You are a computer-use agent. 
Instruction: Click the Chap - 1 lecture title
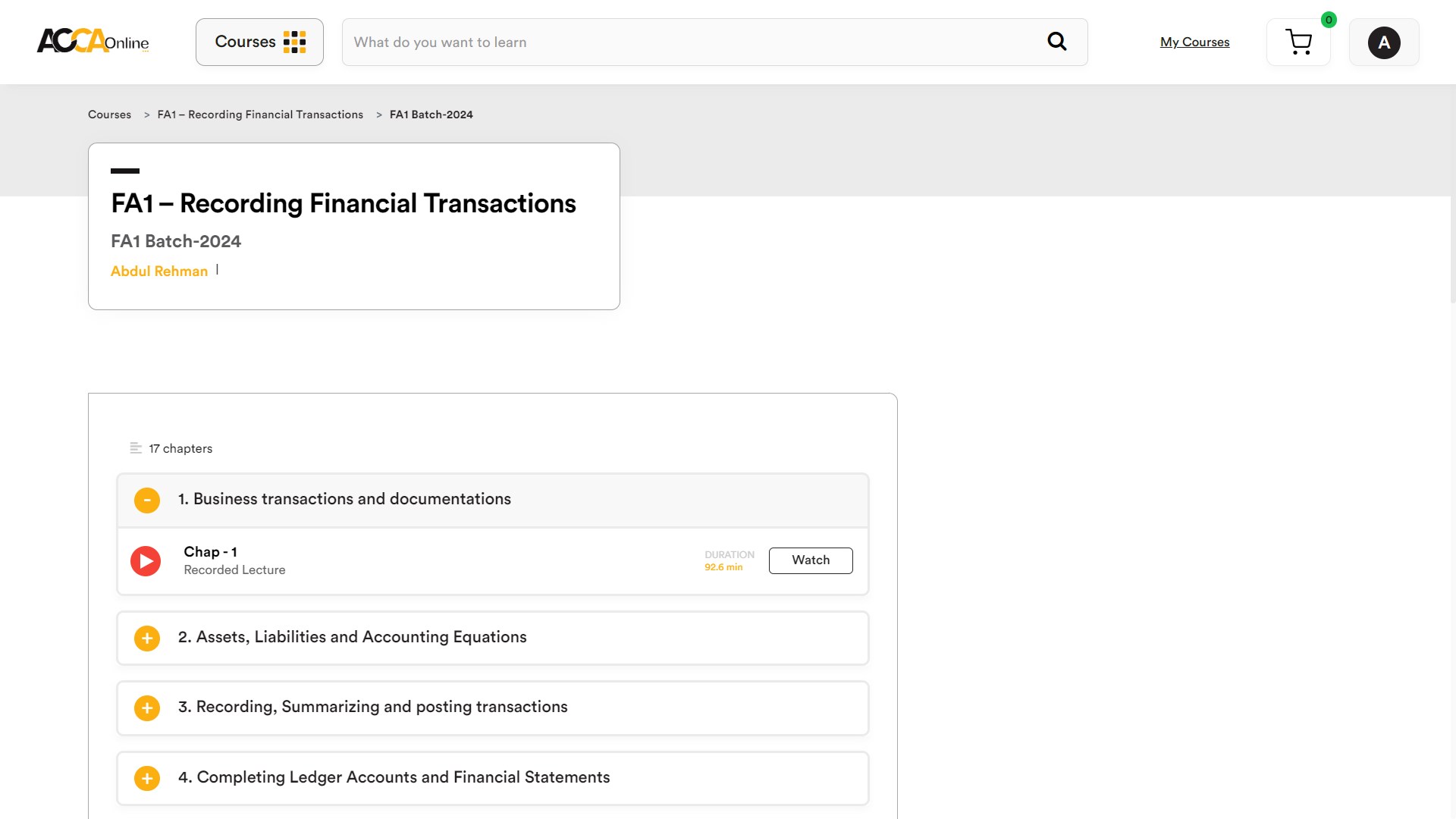pyautogui.click(x=210, y=552)
